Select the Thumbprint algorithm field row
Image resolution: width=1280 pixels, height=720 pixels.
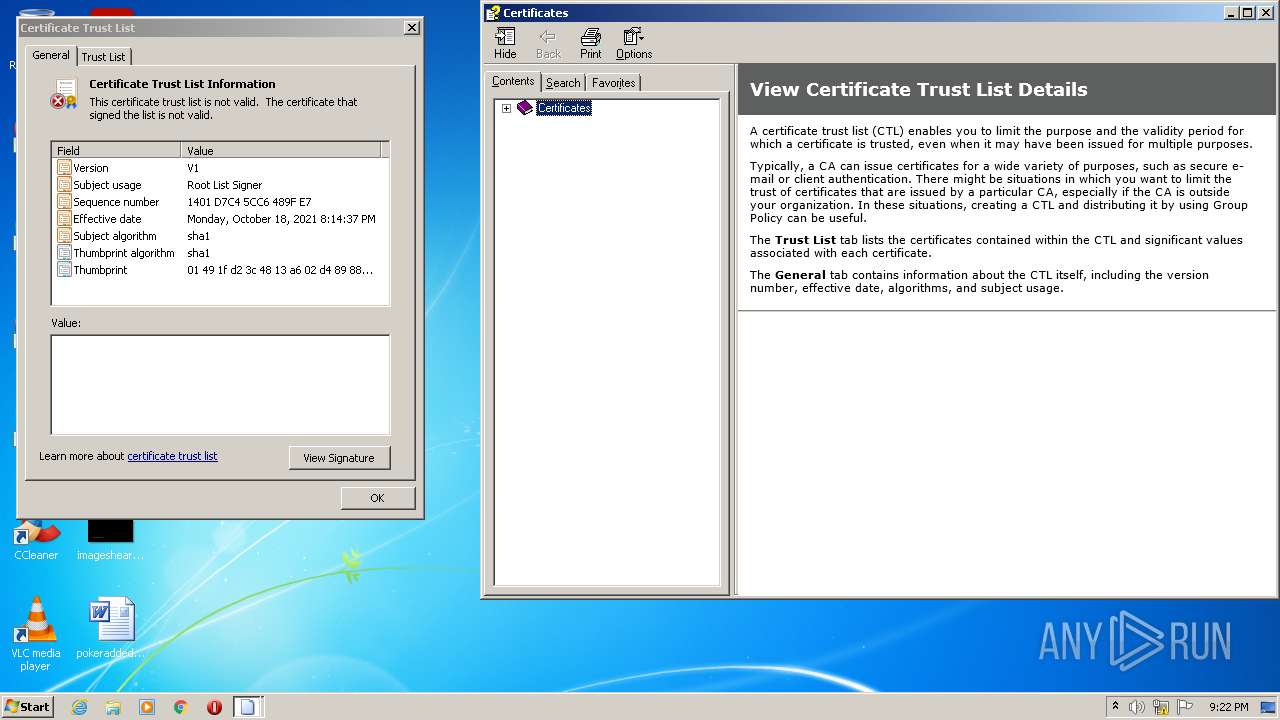point(220,253)
